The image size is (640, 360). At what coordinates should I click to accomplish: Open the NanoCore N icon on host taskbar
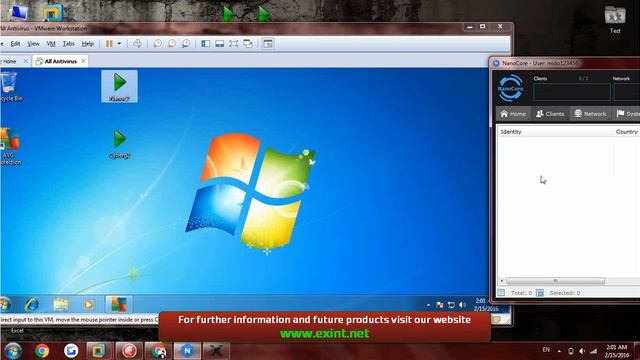(187, 351)
